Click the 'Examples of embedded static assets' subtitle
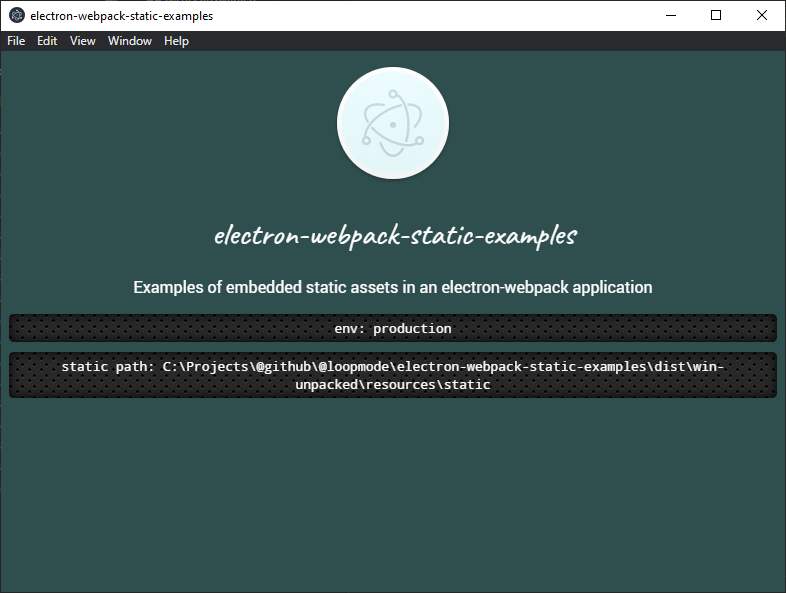The image size is (786, 593). click(393, 287)
